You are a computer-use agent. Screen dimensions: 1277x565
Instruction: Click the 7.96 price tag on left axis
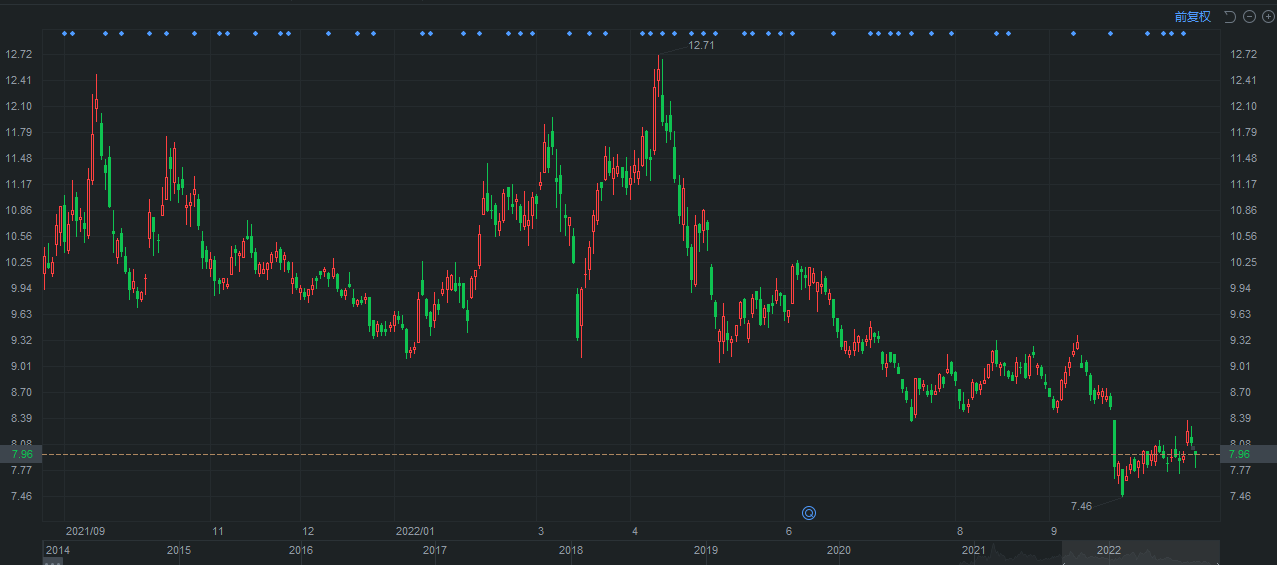(x=21, y=454)
